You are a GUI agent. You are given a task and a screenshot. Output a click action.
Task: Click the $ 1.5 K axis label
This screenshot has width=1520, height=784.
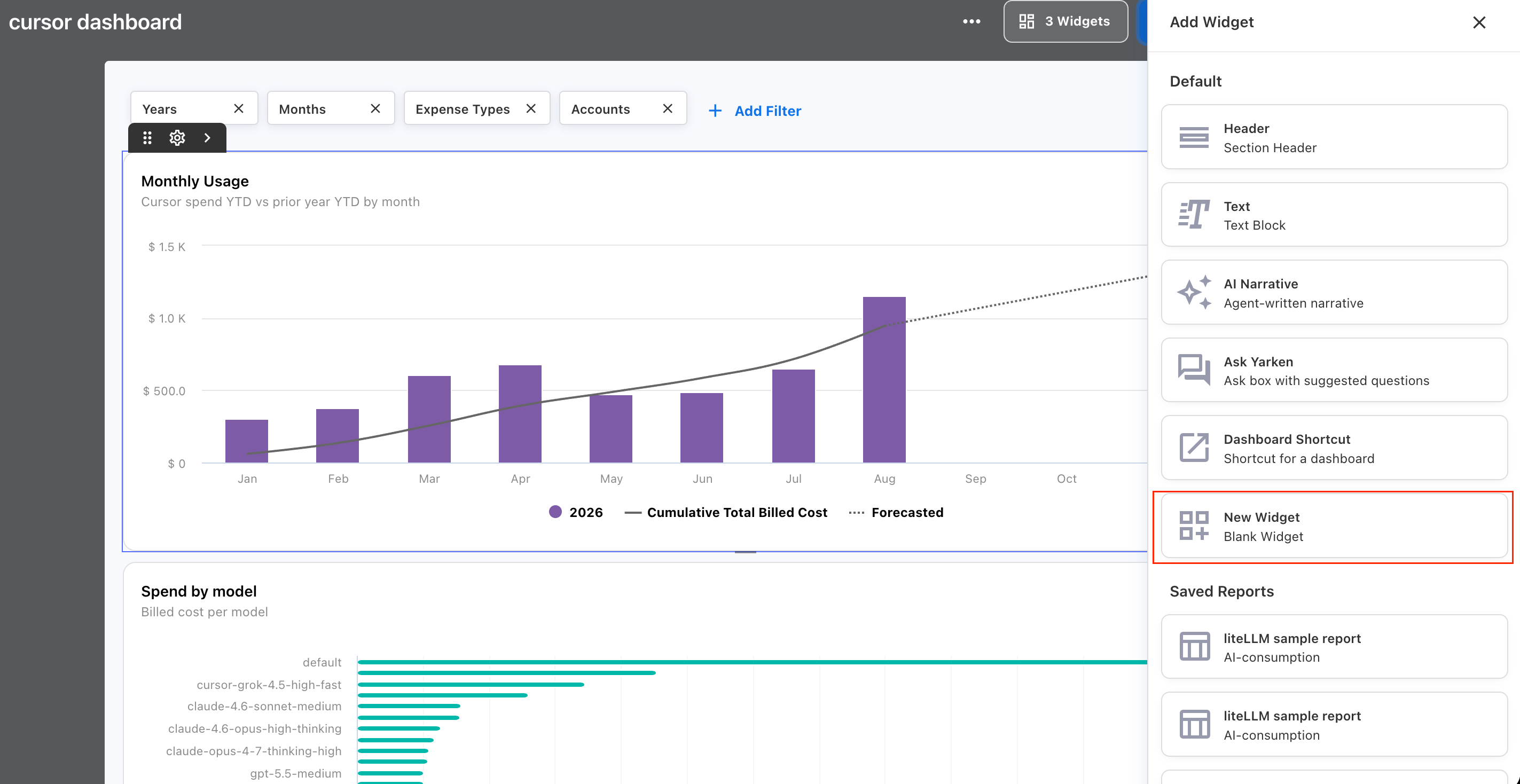pos(167,247)
